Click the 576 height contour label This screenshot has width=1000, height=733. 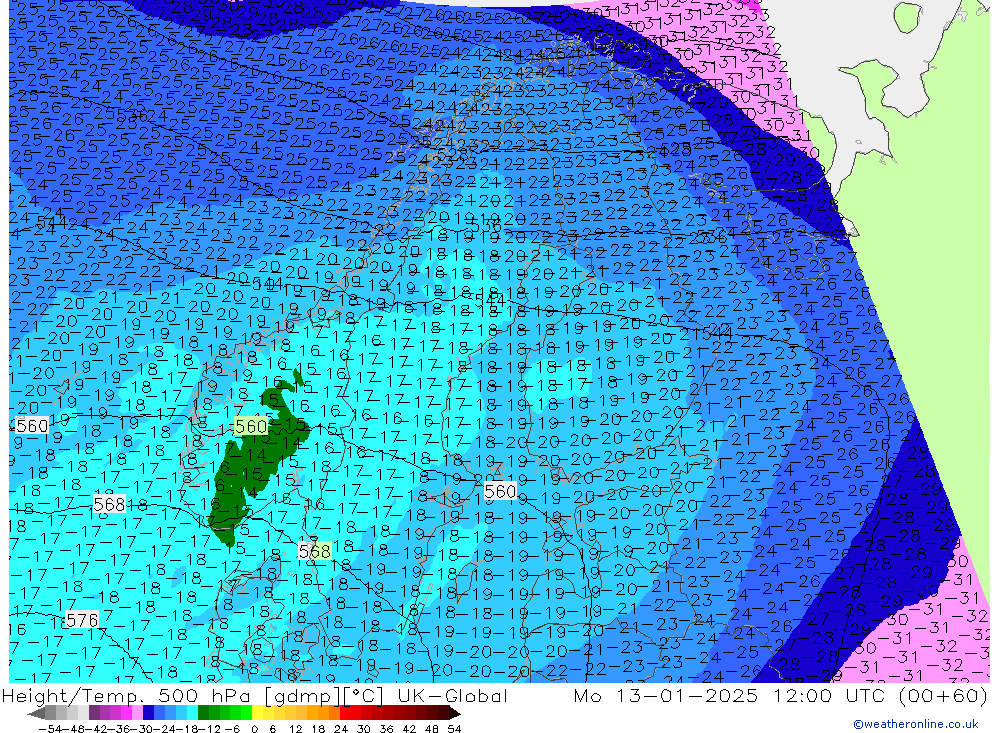coord(82,620)
